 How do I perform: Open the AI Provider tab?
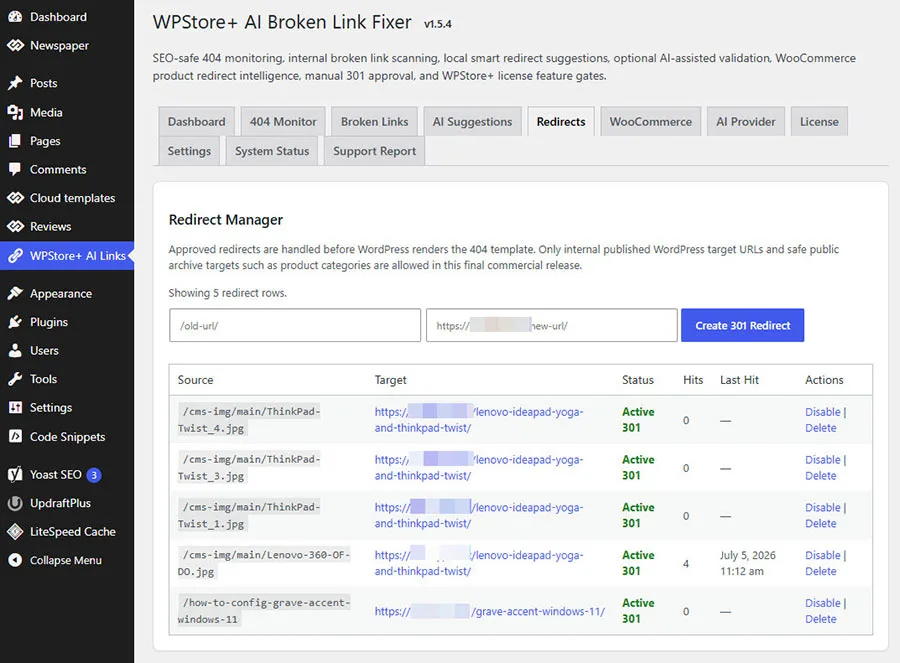(746, 122)
